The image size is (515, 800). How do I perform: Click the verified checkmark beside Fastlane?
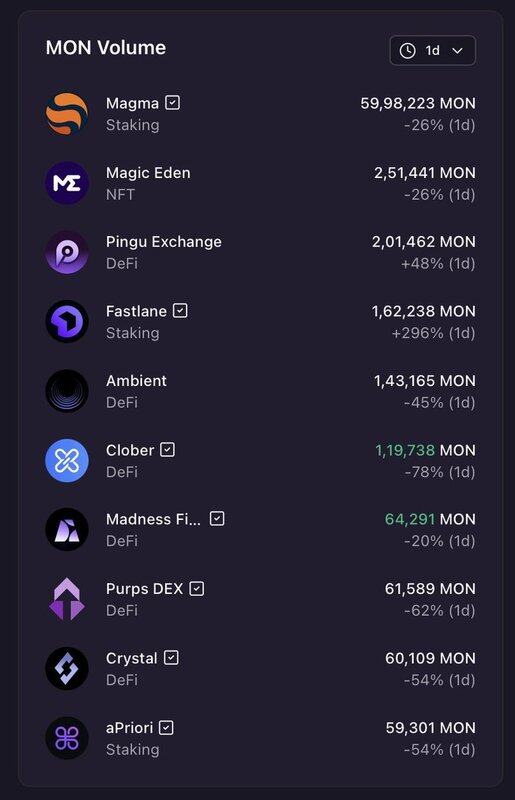pos(180,310)
